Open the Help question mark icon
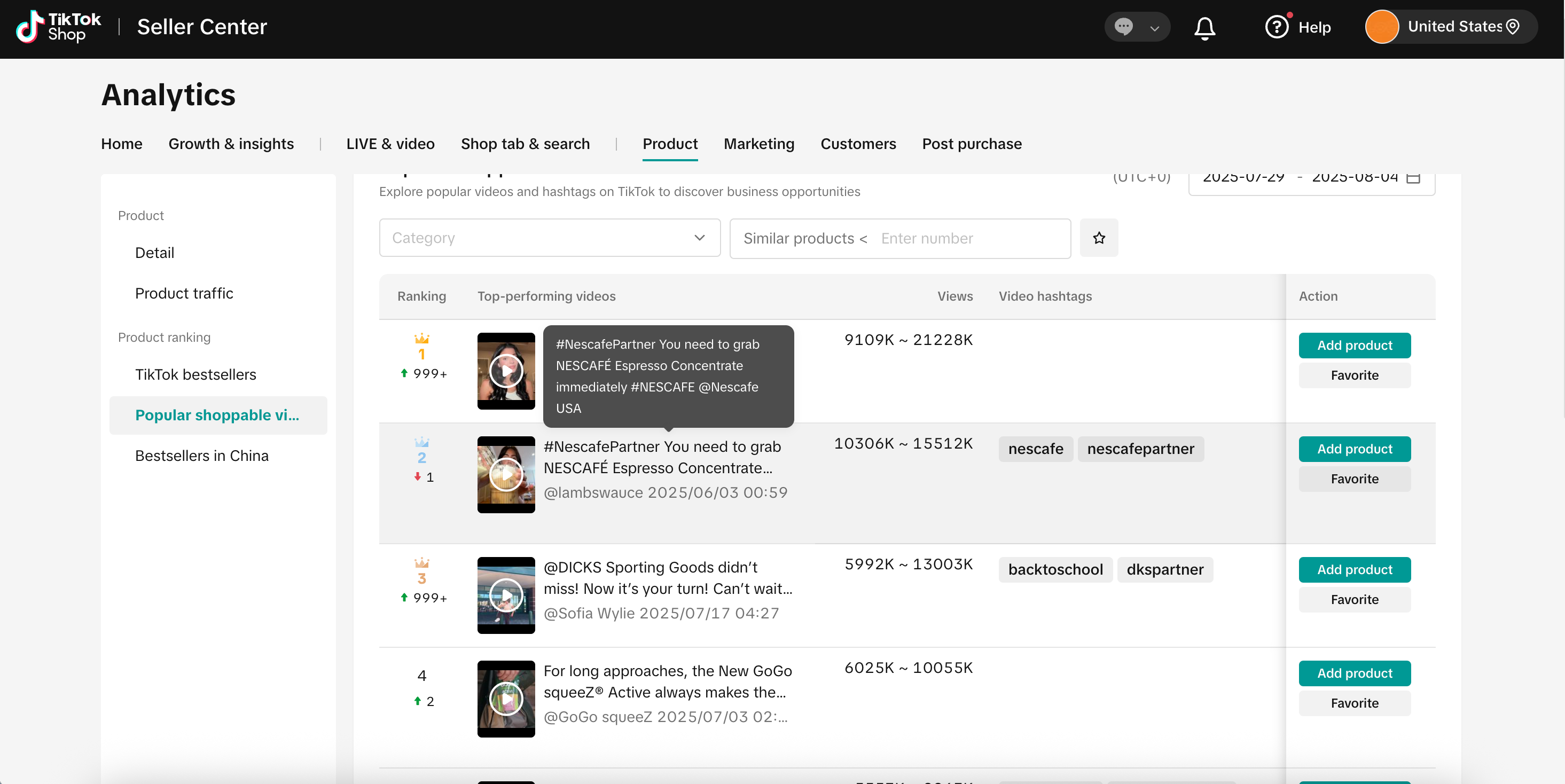Screen dimensions: 1565x784 tap(1277, 27)
